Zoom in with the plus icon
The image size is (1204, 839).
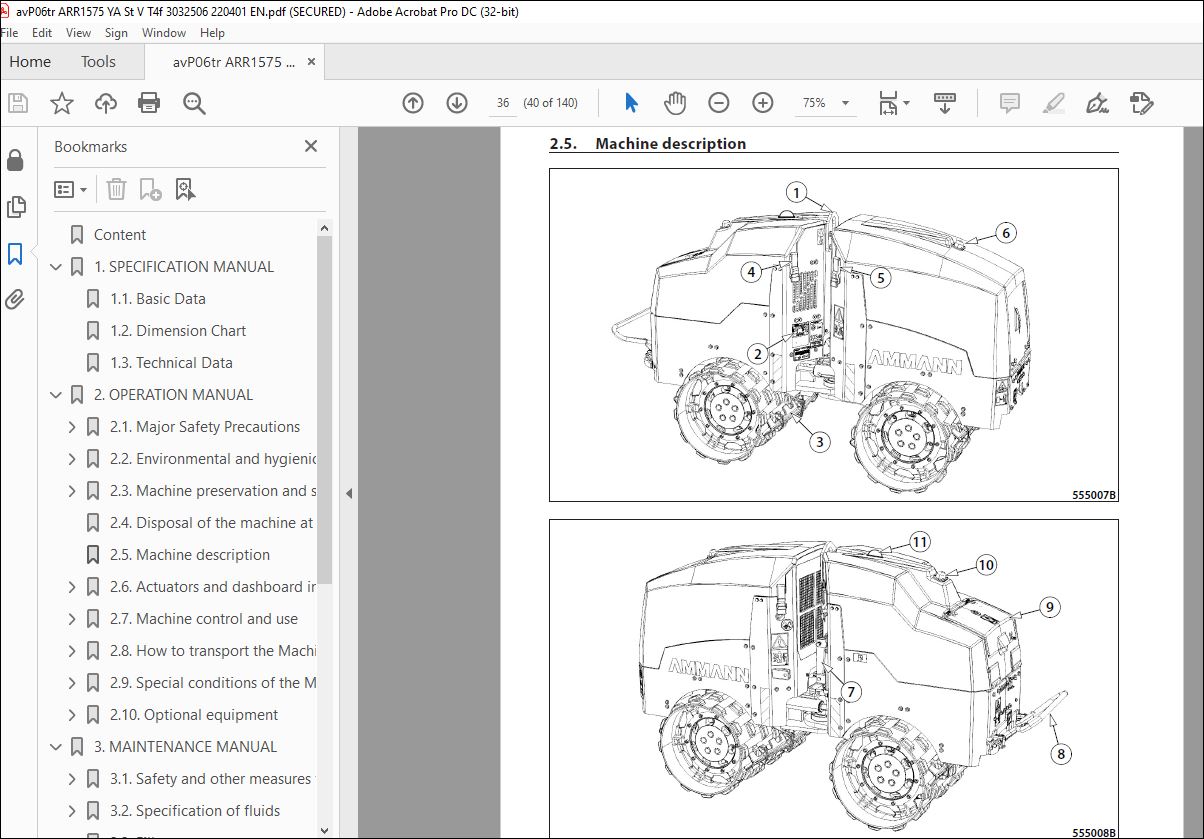pyautogui.click(x=763, y=103)
